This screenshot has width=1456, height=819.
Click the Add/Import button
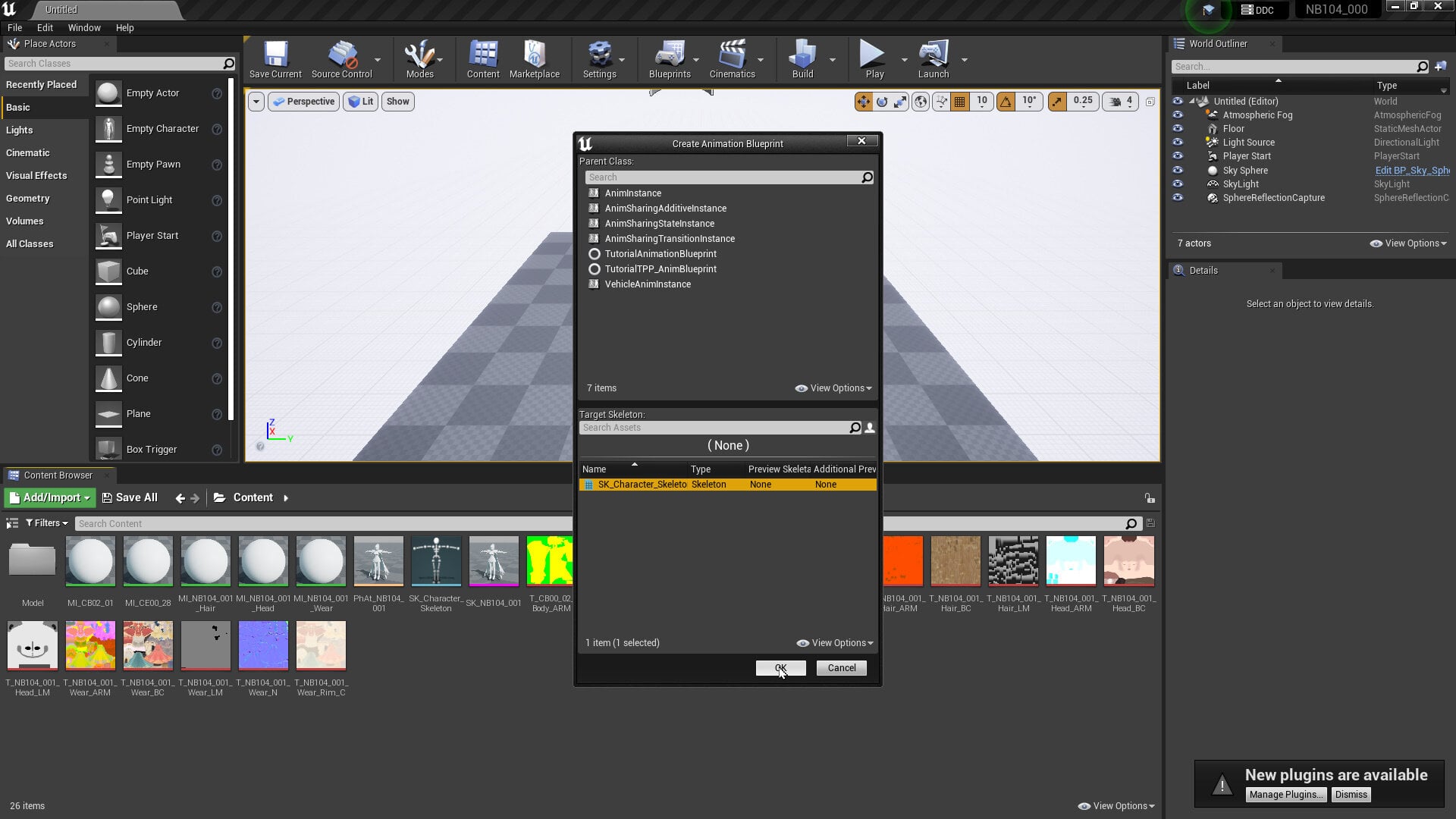pyautogui.click(x=50, y=498)
